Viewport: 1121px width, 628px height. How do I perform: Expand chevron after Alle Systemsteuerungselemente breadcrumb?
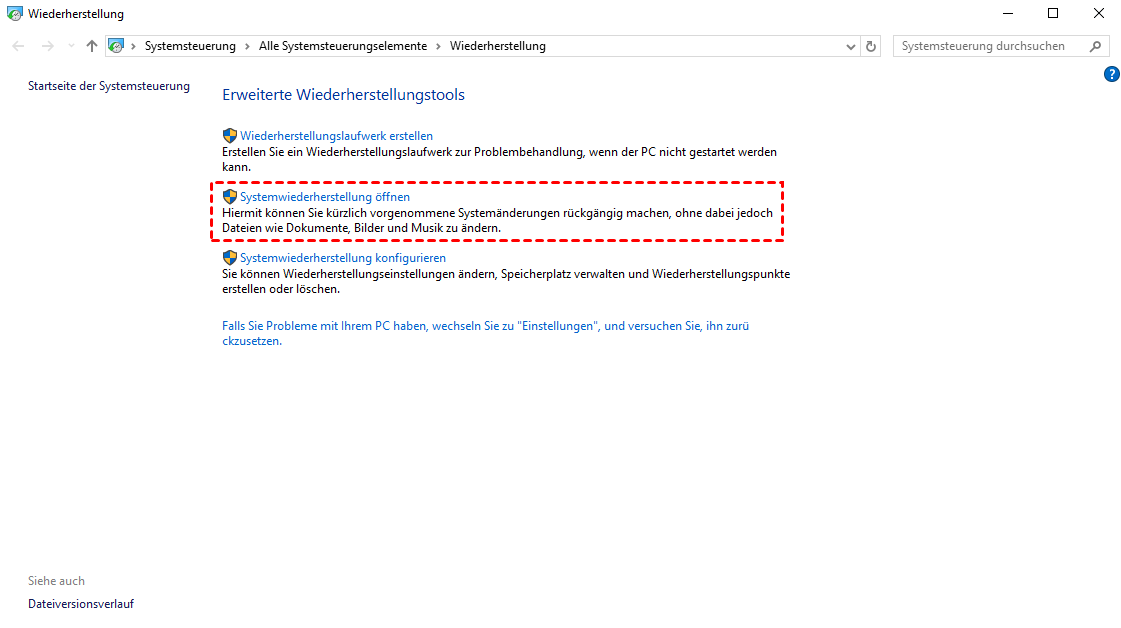click(438, 46)
